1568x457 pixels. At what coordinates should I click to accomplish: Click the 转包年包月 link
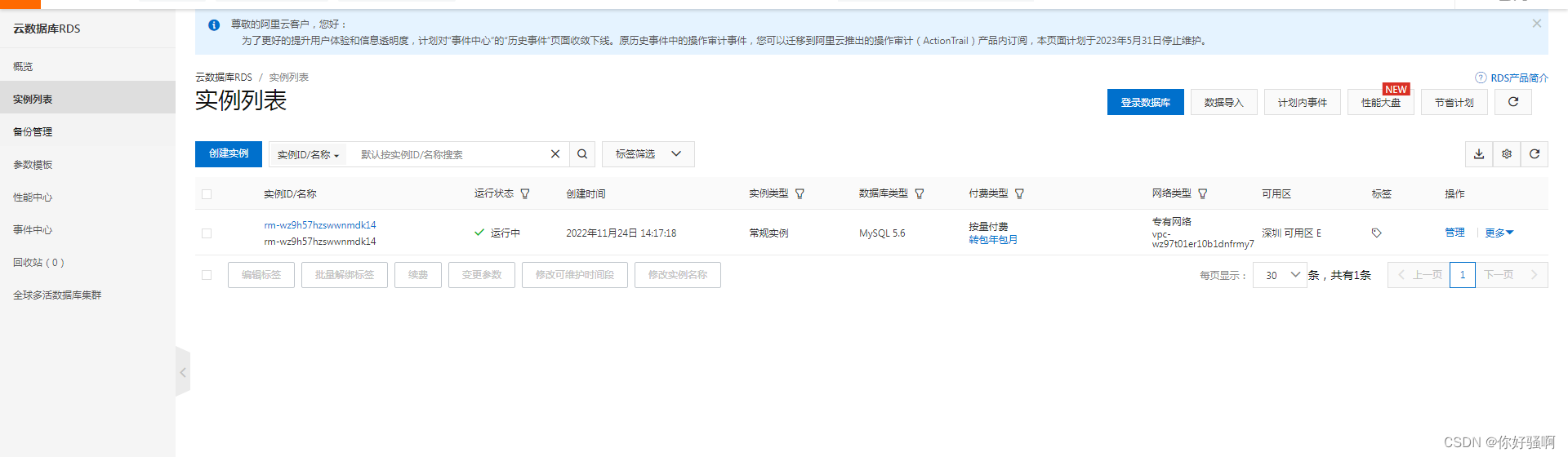tap(993, 240)
